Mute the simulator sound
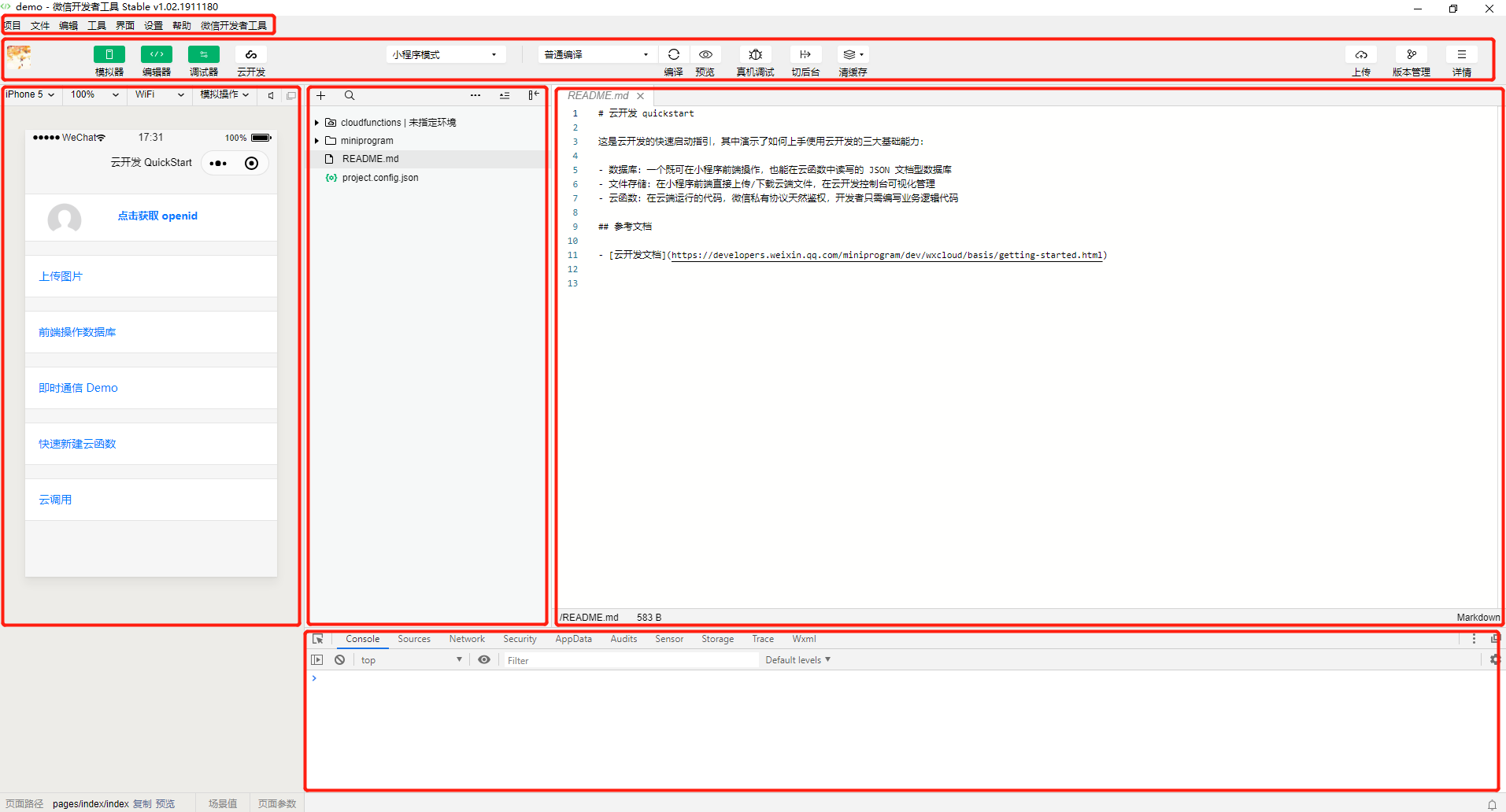The width and height of the screenshot is (1506, 812). [271, 95]
